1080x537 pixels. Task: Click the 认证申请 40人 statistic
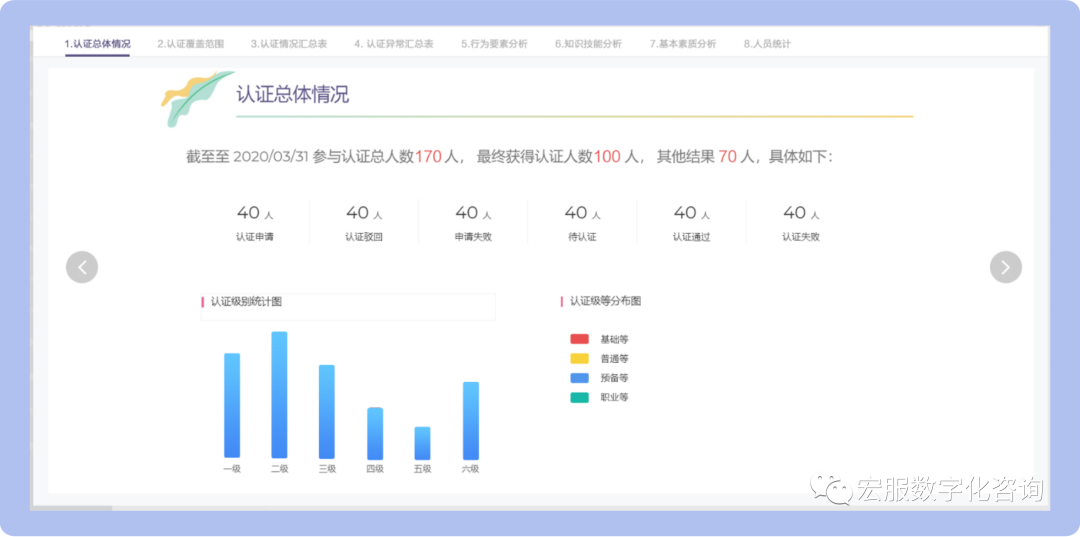pos(255,223)
